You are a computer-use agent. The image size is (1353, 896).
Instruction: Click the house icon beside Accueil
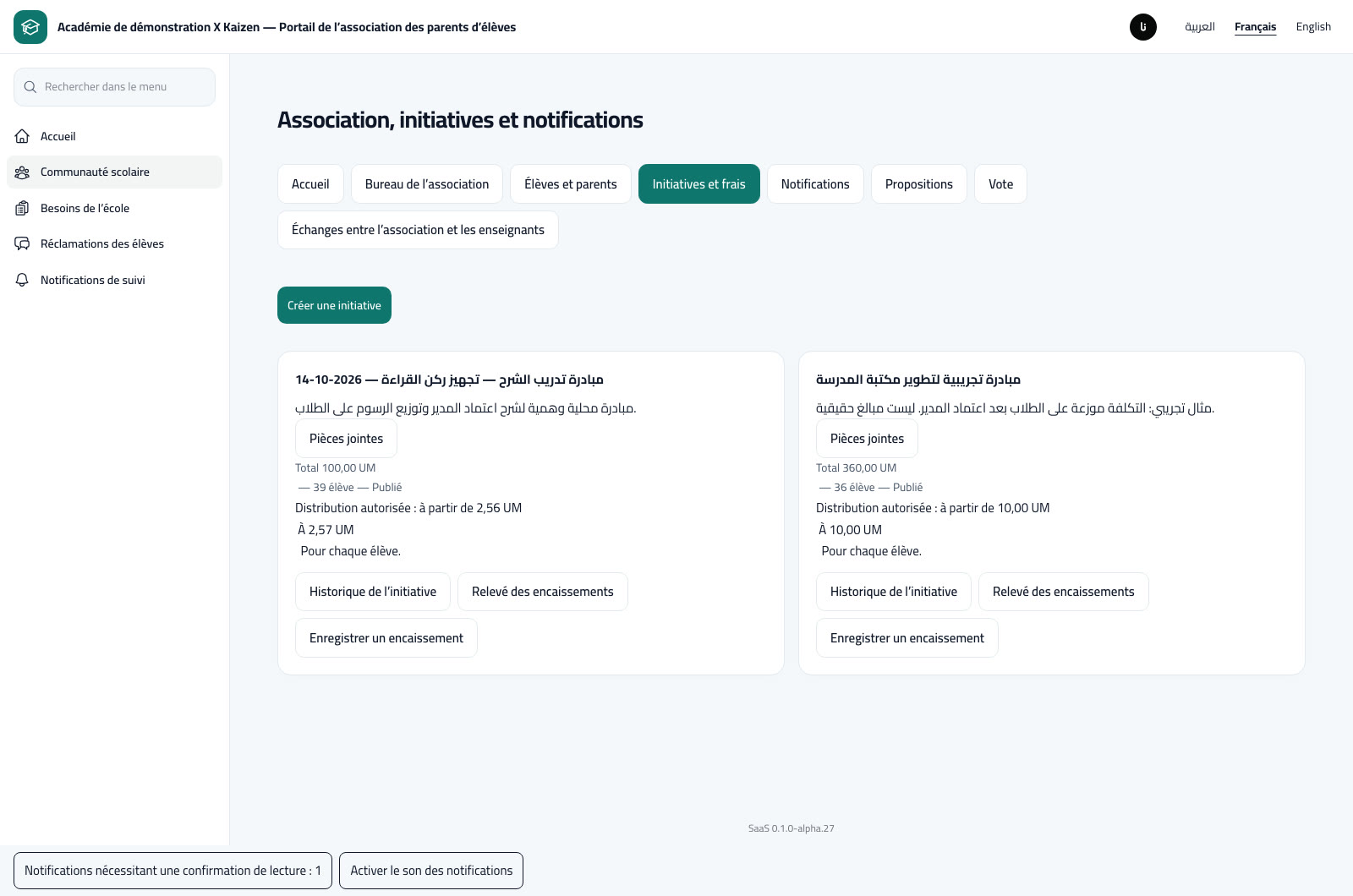click(x=23, y=136)
